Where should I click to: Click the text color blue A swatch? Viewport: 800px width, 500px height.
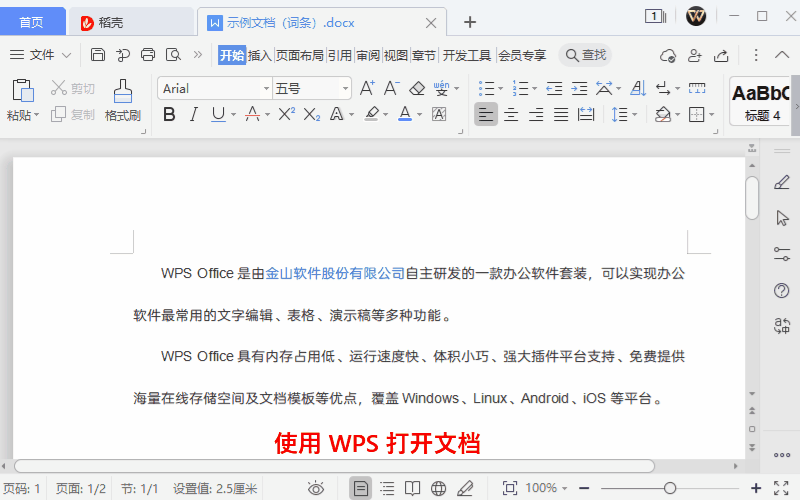click(405, 114)
